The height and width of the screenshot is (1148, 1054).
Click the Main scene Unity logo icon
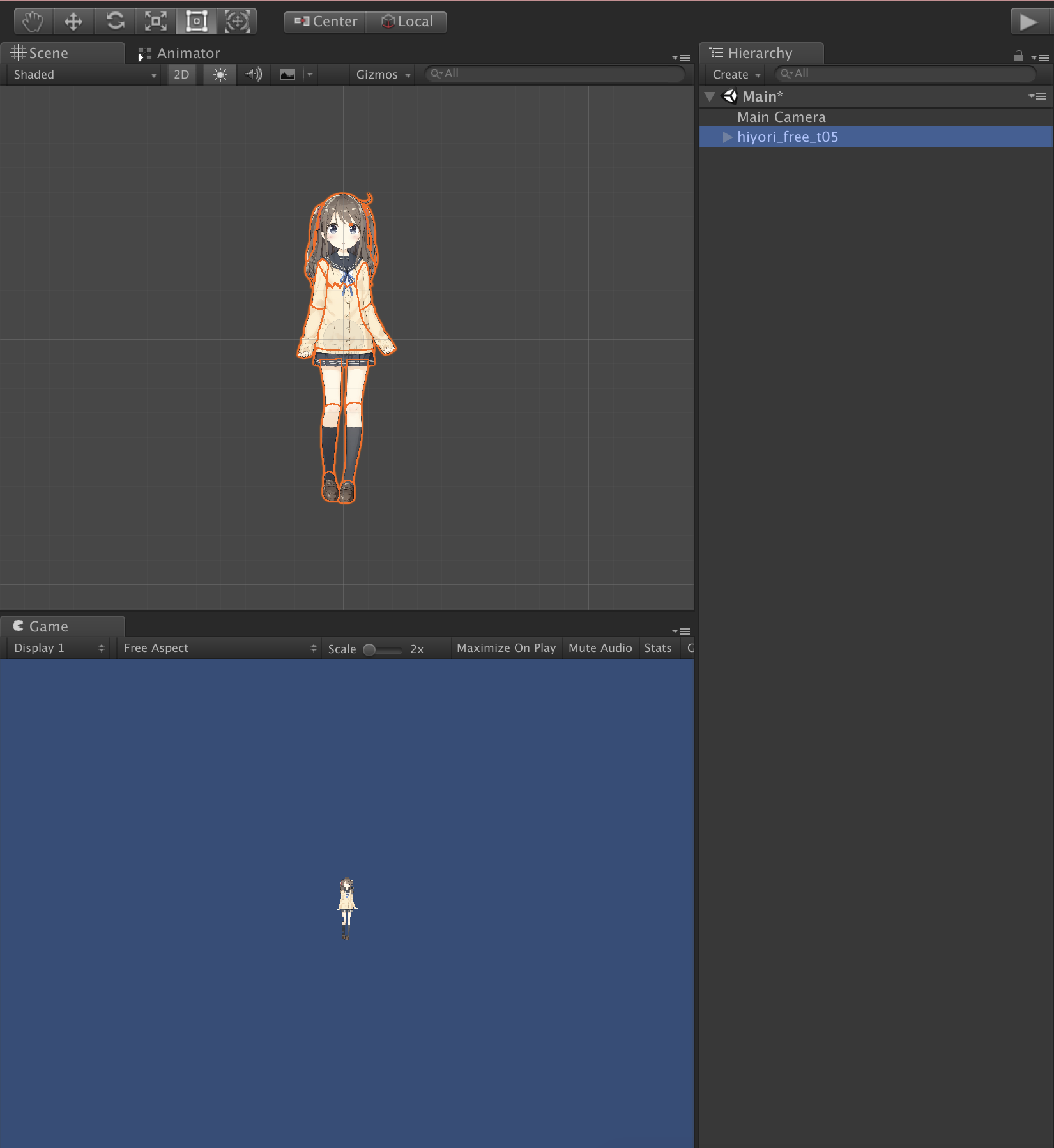729,96
